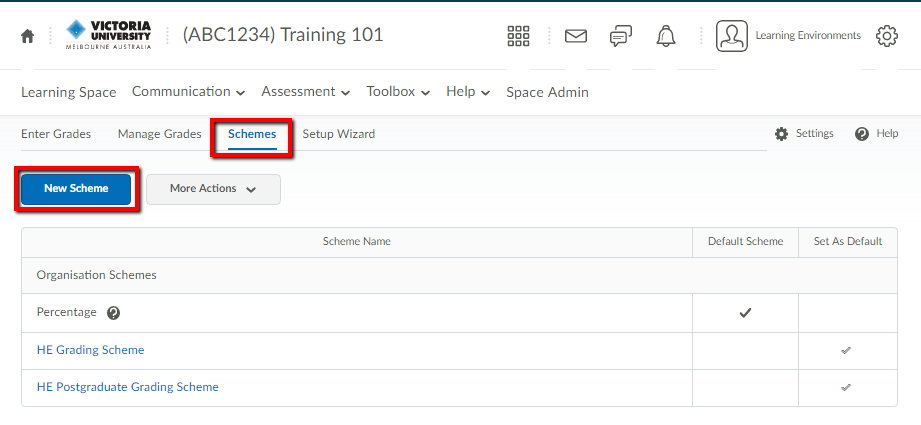Open the email envelope icon

(x=575, y=36)
